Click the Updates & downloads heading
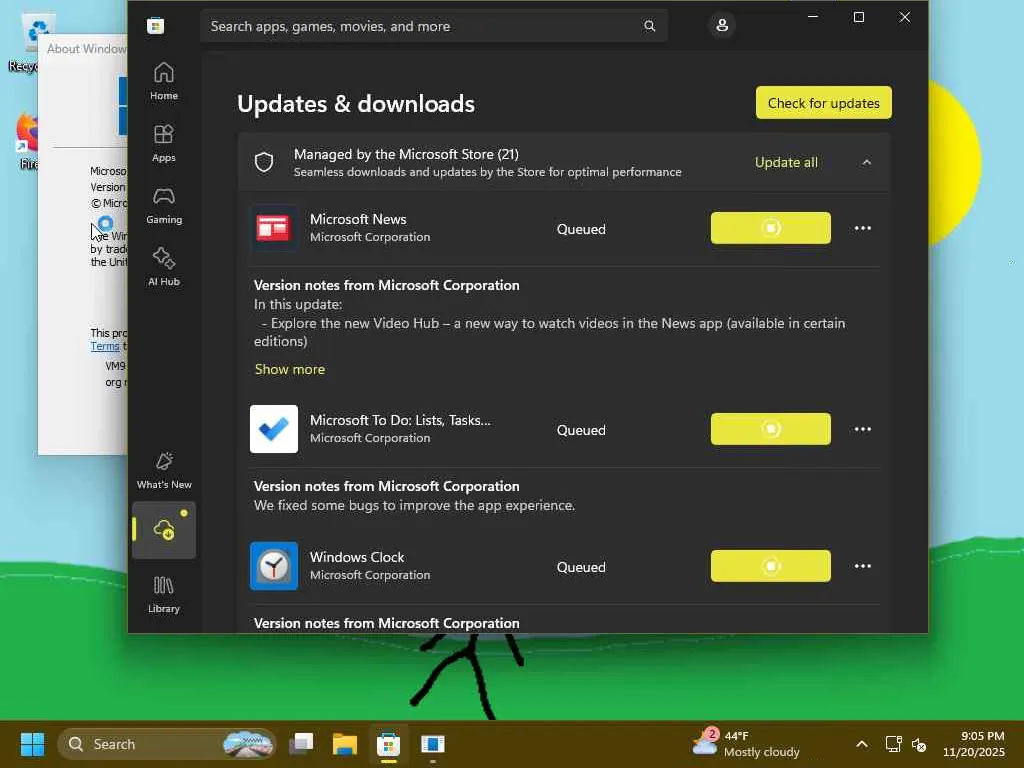This screenshot has width=1024, height=768. 356,104
